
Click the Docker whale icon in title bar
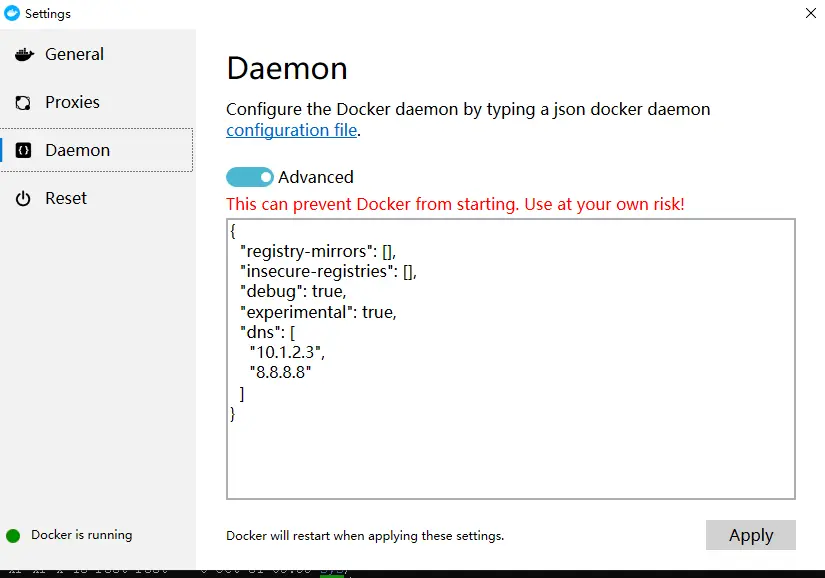tap(12, 13)
